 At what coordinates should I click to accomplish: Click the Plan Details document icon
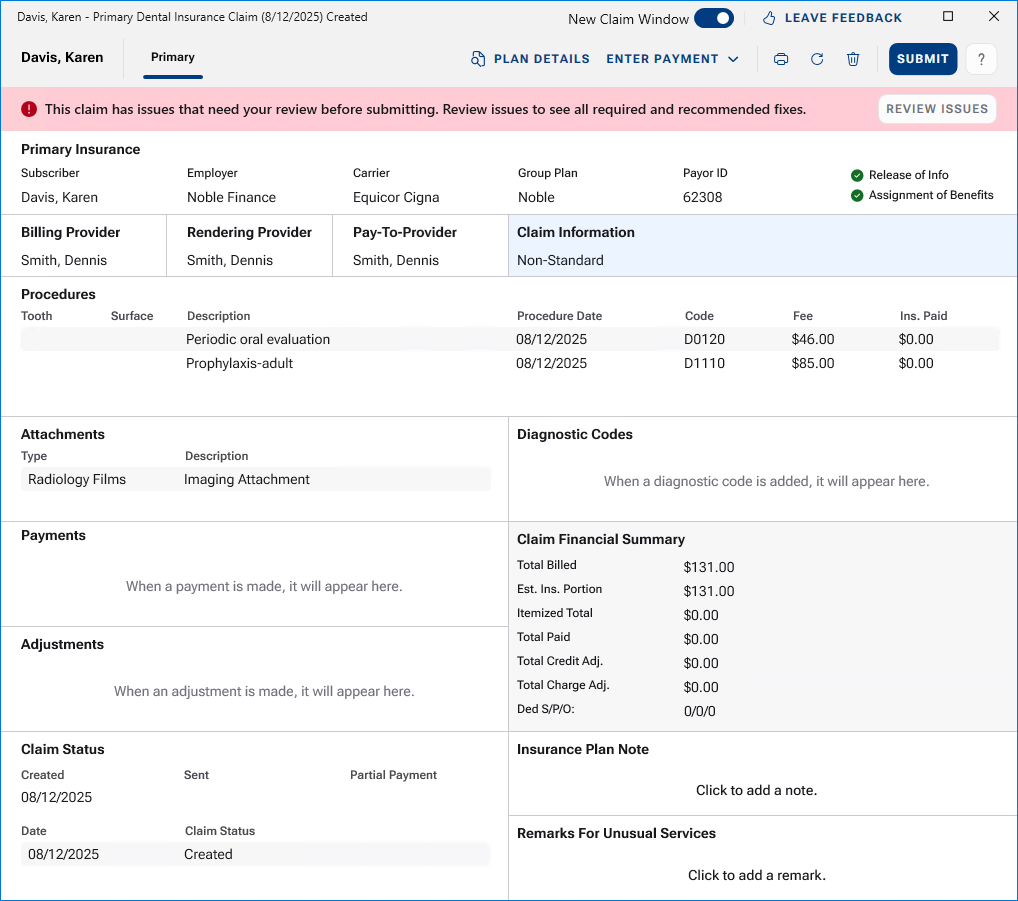coord(478,59)
